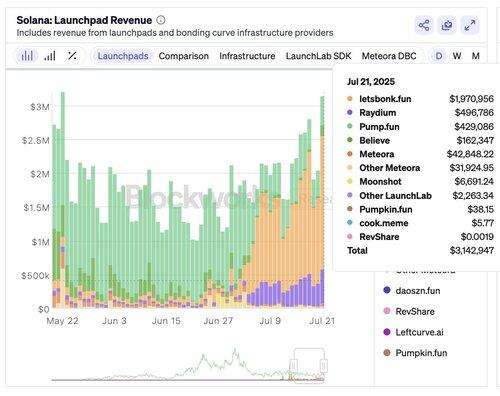Open the Comparison tab
Screen dimensions: 500x396
(x=184, y=56)
